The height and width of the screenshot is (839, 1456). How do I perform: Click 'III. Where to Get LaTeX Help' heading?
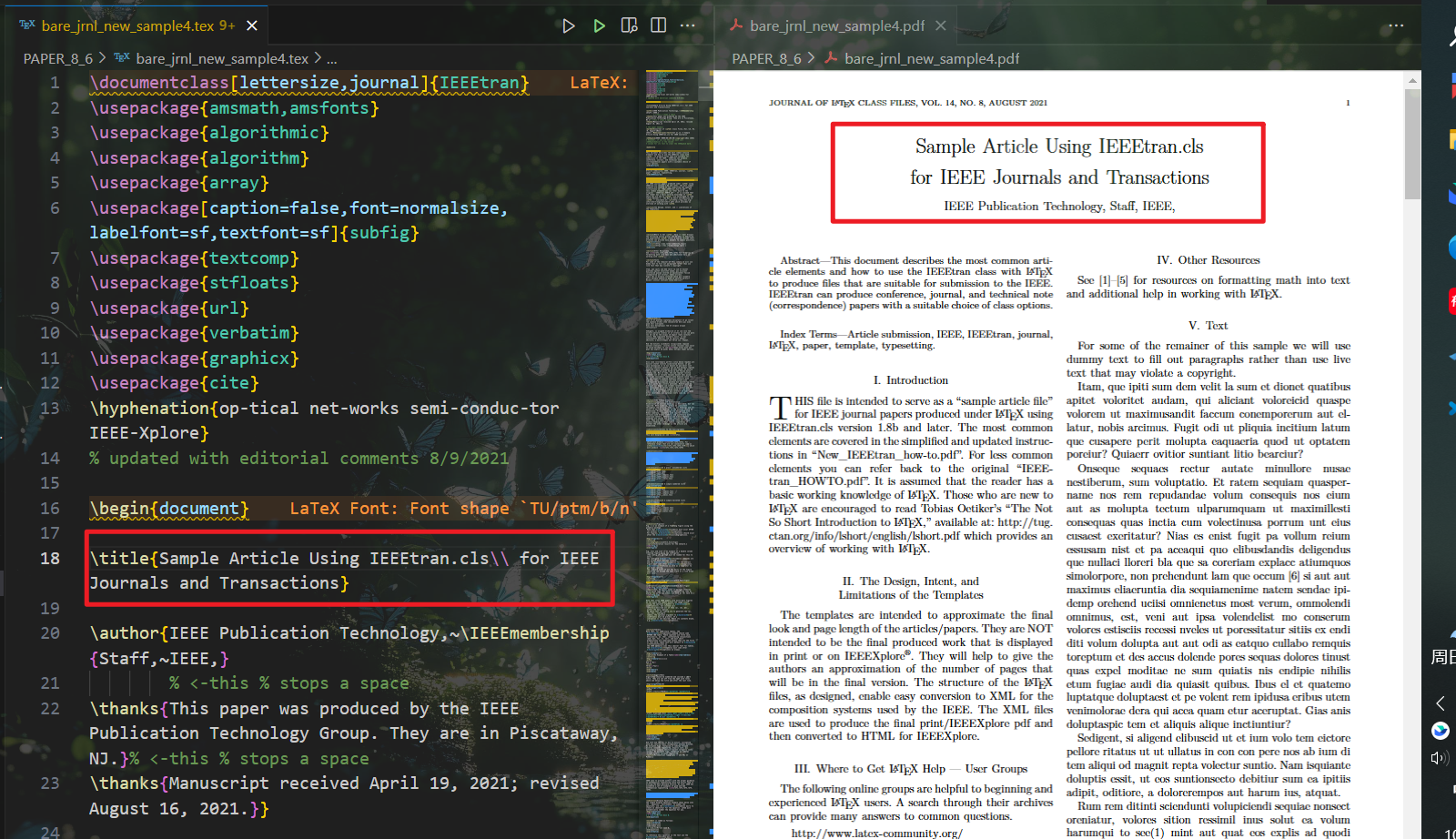[x=910, y=769]
